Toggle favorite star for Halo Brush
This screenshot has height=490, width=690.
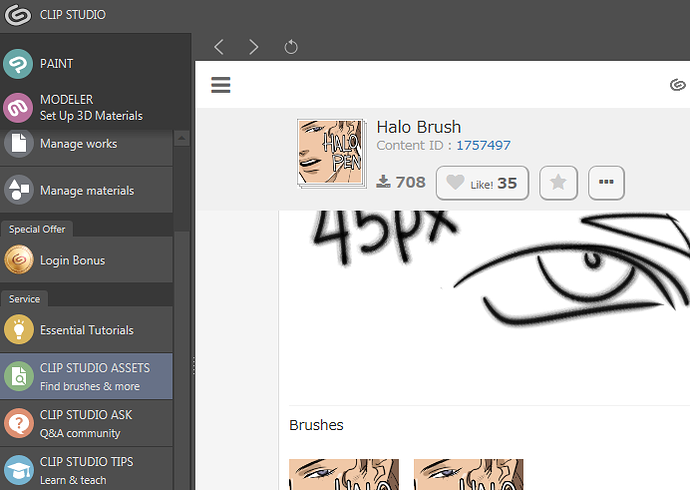click(x=558, y=183)
